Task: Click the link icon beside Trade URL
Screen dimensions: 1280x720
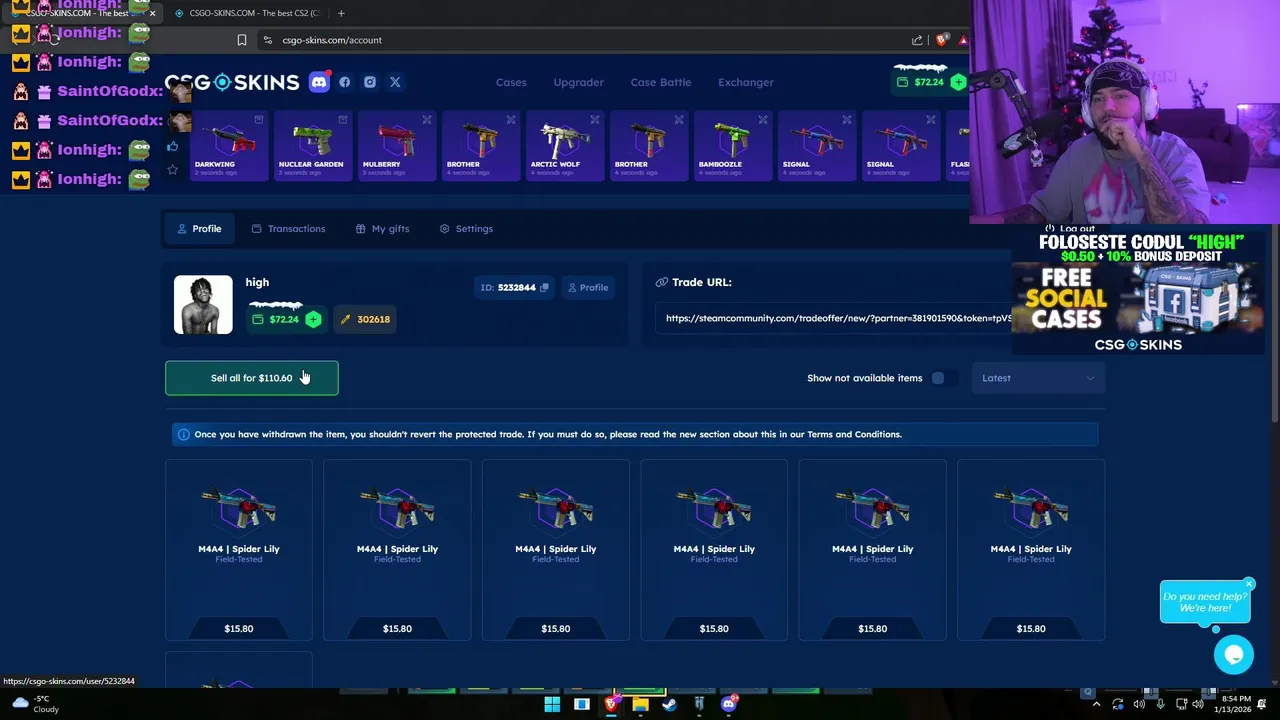Action: click(x=661, y=282)
